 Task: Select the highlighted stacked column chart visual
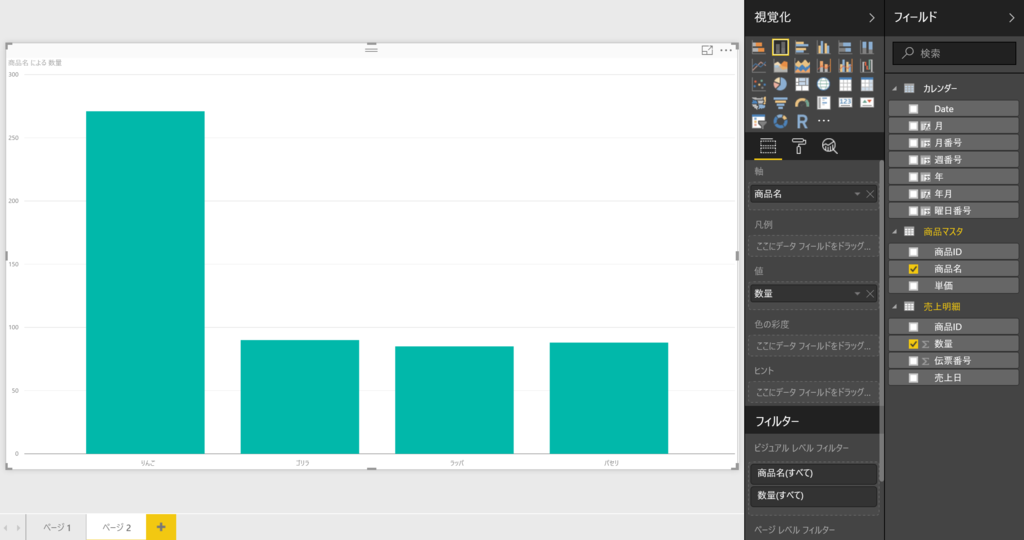pyautogui.click(x=780, y=47)
